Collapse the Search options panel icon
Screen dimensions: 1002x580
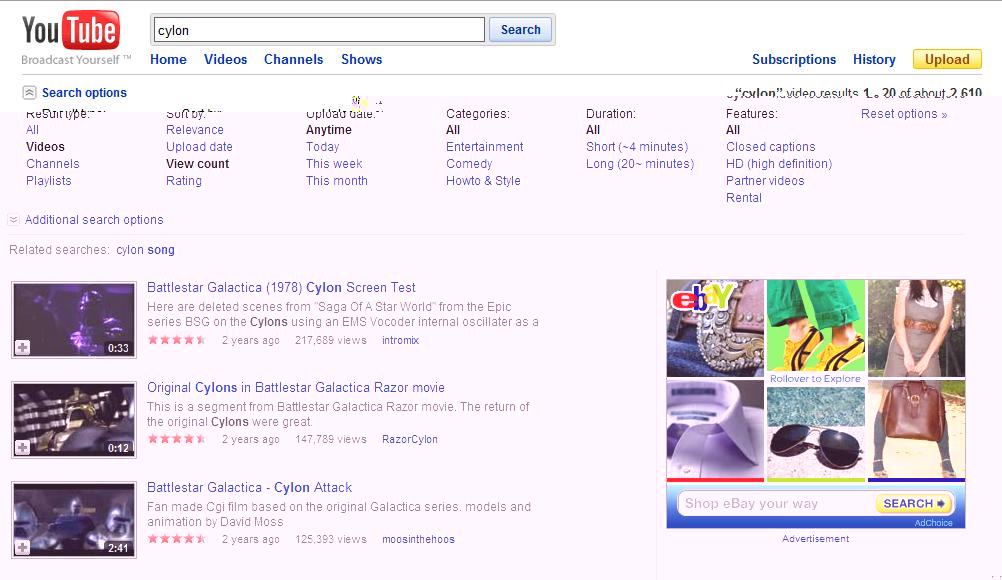[x=29, y=93]
